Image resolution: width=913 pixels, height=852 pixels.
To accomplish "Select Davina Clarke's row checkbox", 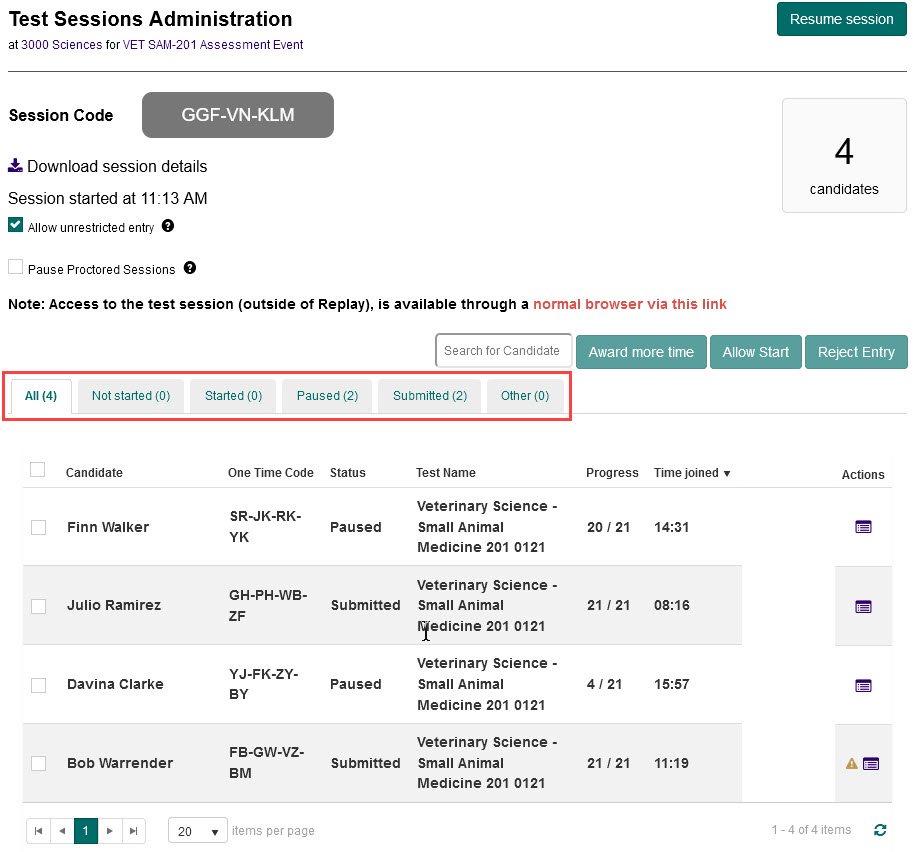I will (38, 685).
